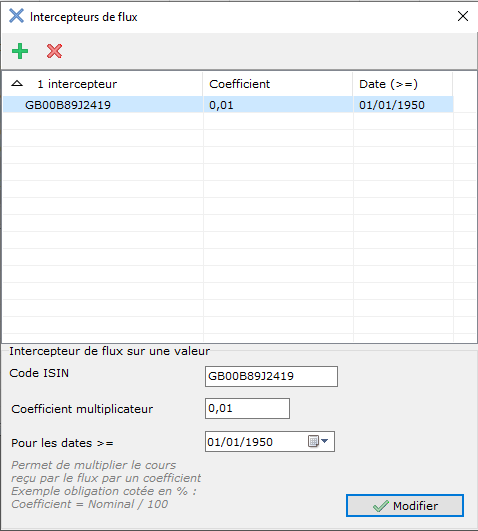This screenshot has width=478, height=531.
Task: Click the 01/01/1950 date cell in the table
Action: (x=403, y=105)
